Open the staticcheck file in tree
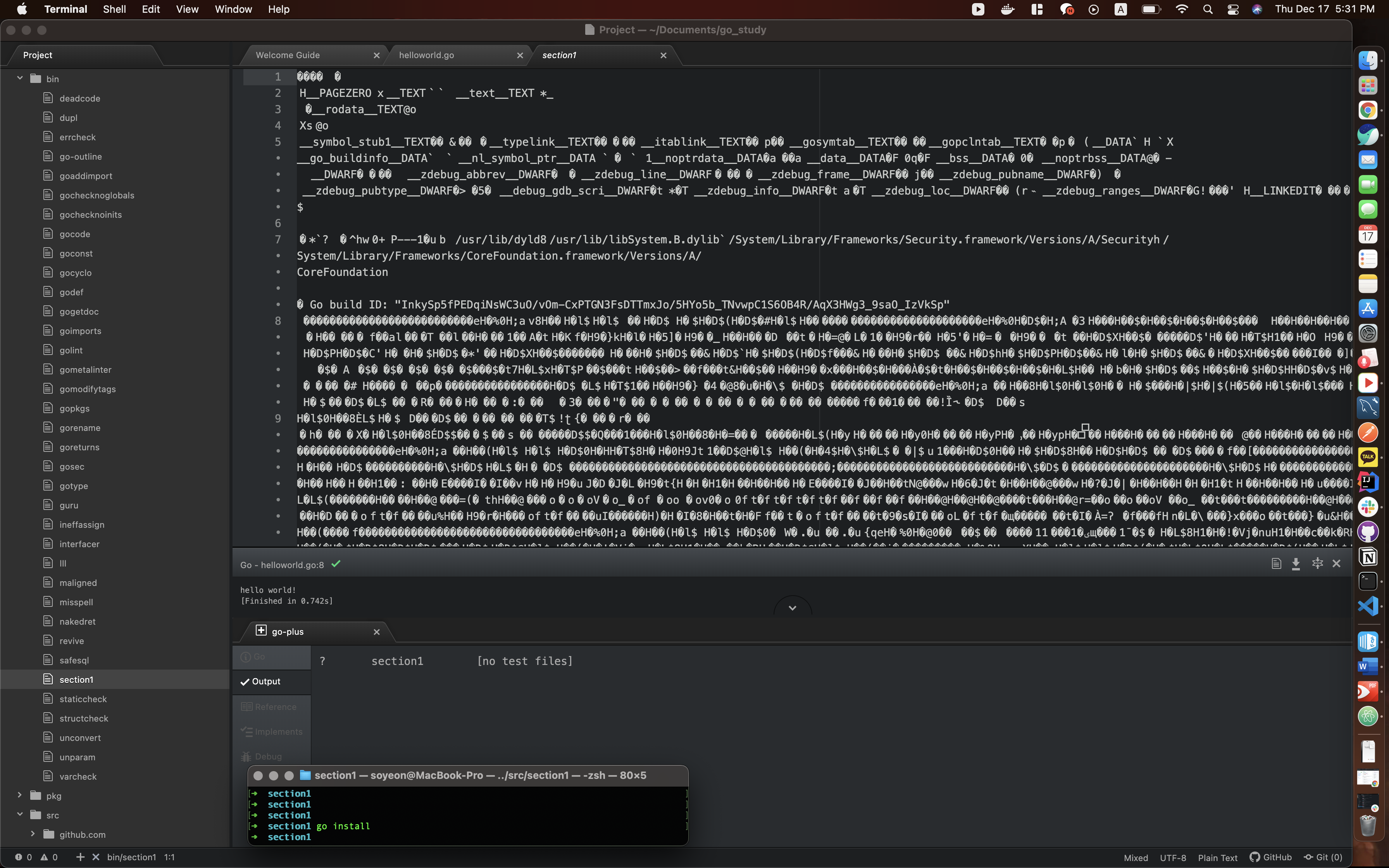 click(83, 699)
